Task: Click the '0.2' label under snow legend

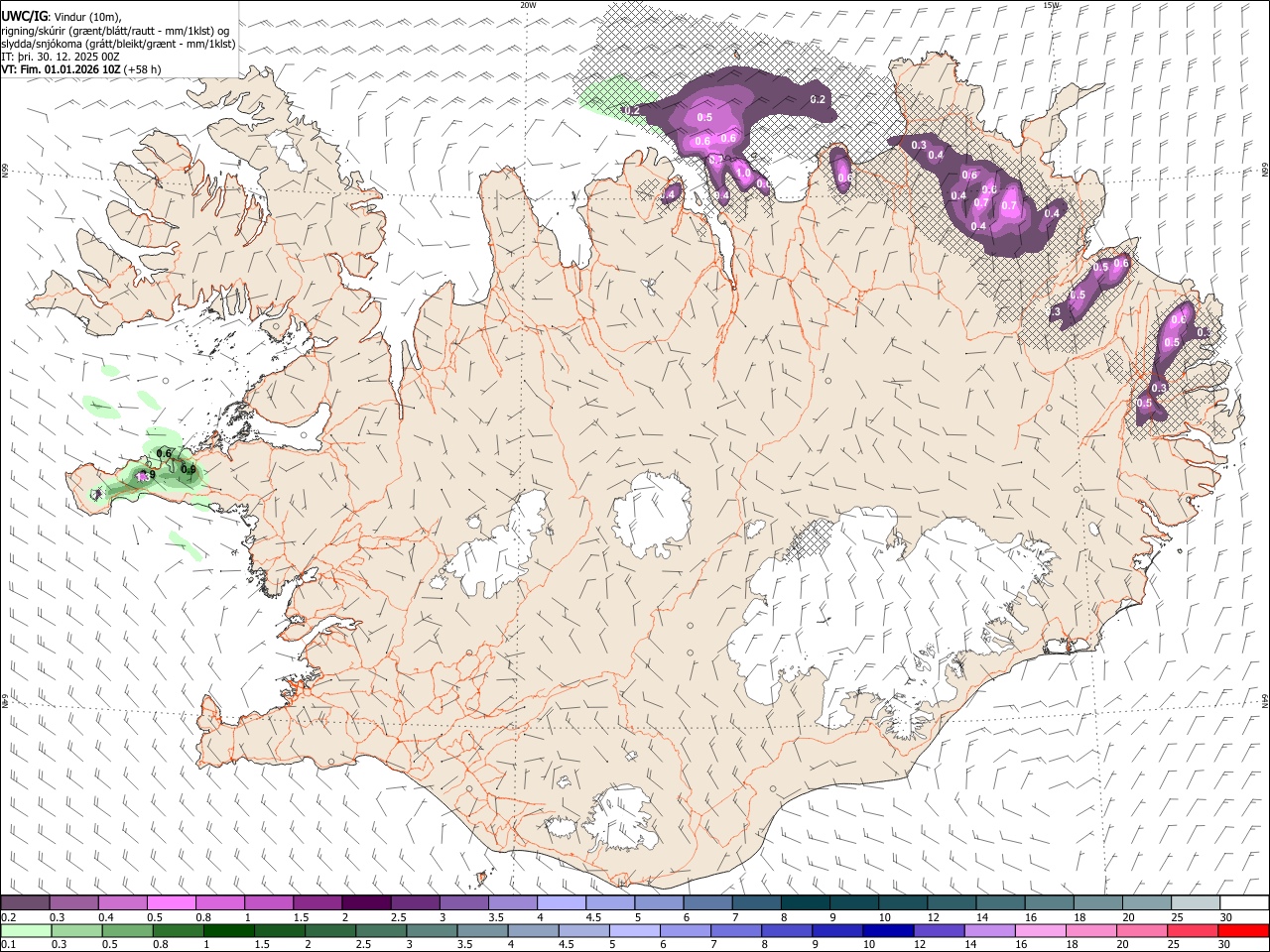Action: coord(9,917)
